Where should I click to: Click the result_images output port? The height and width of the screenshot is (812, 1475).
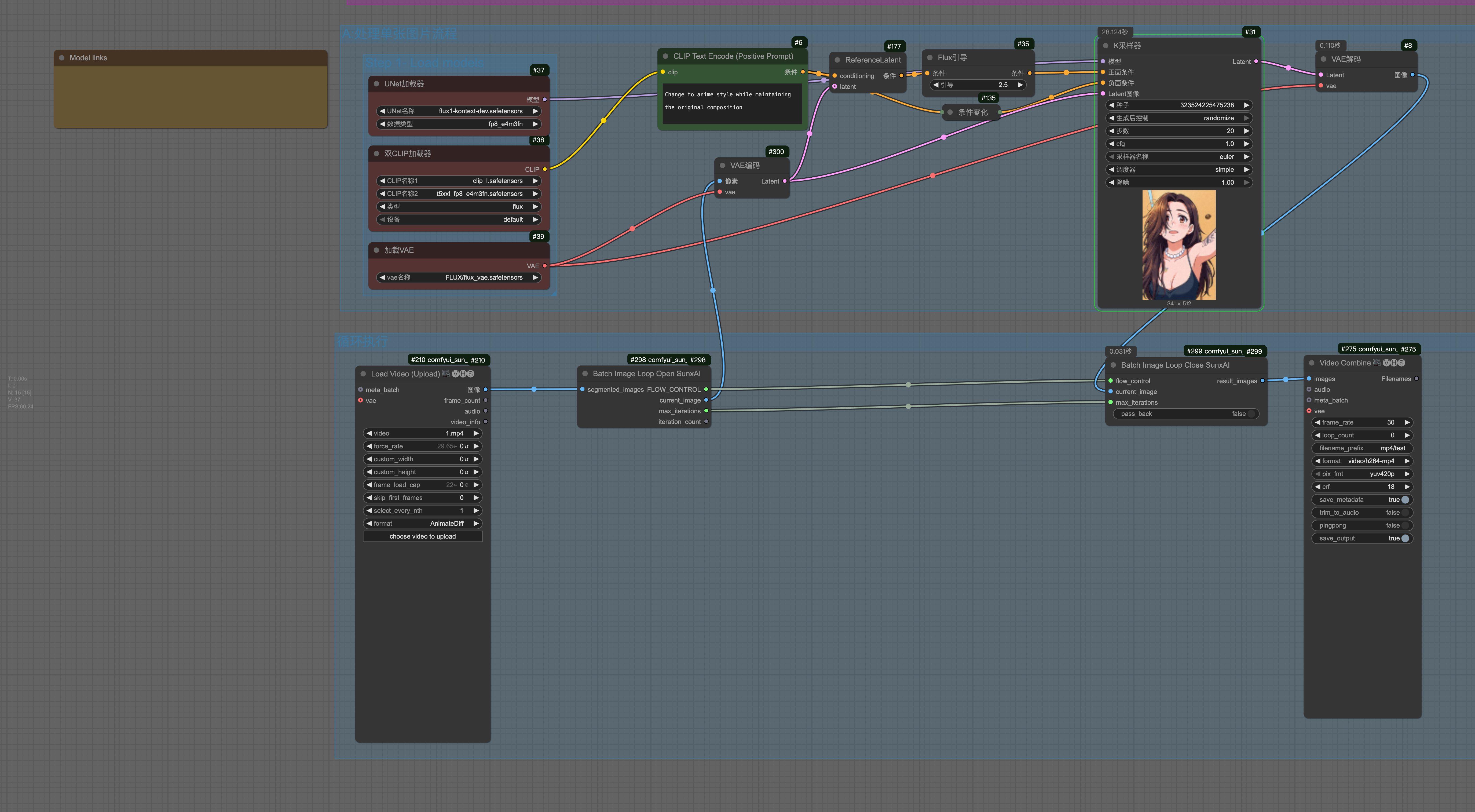tap(1262, 381)
